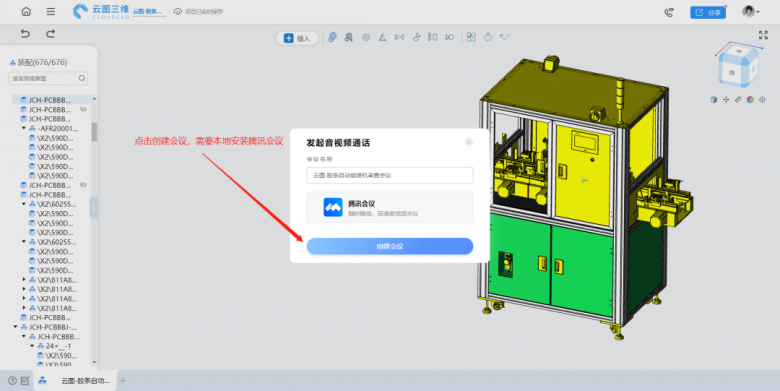Select the ruler measure tool
This screenshot has width=780, height=391.
738,99
